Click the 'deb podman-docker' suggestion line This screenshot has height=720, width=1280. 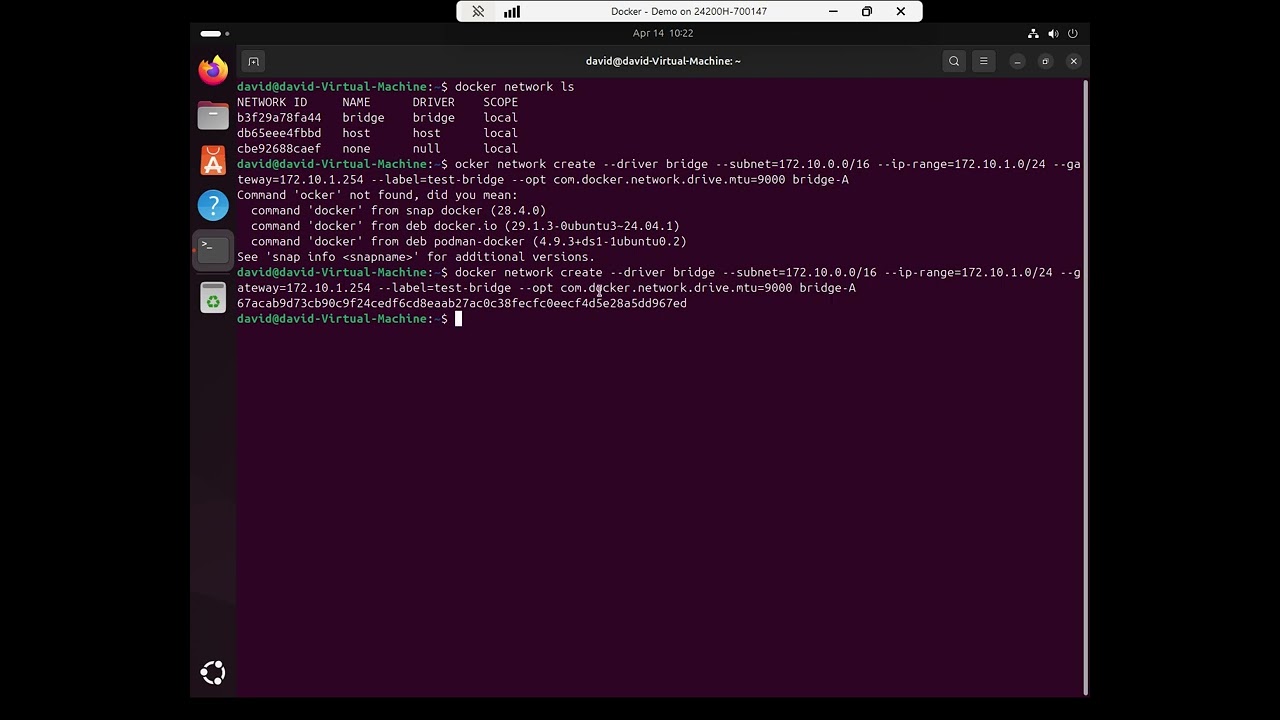(469, 242)
